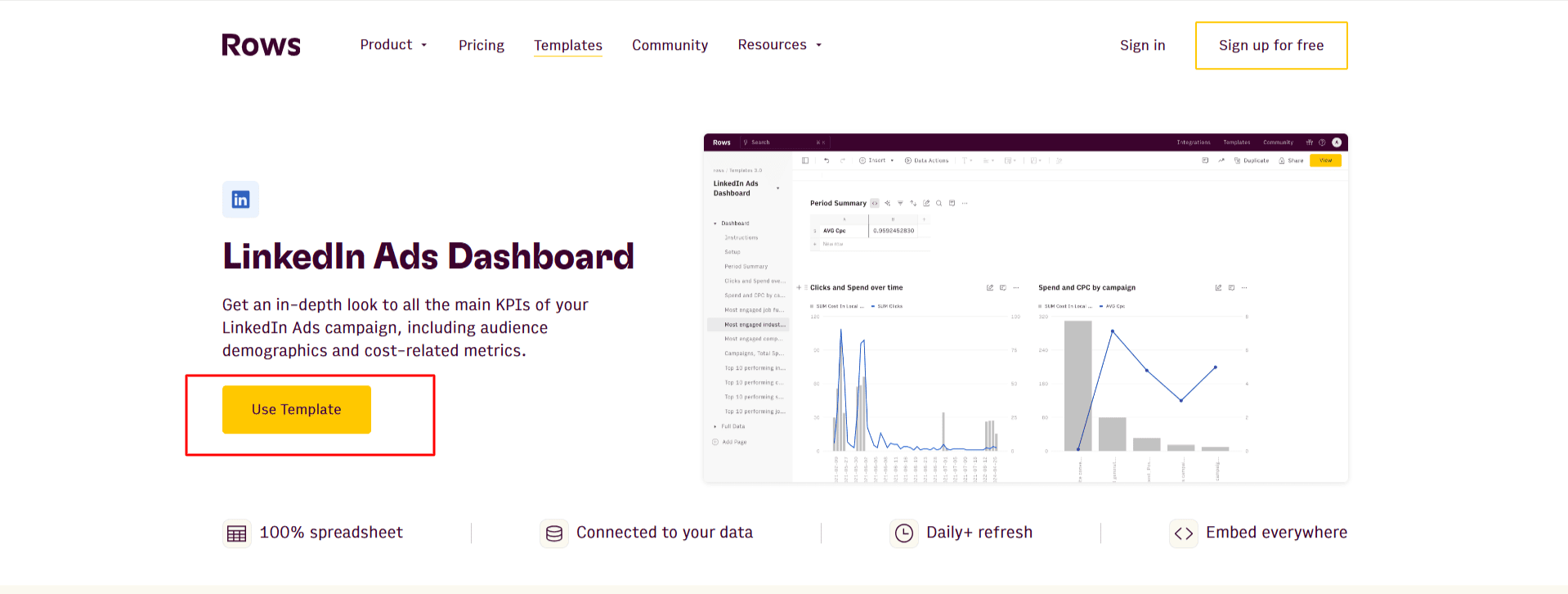Screen dimensions: 1568x594
Task: Collapse the Dashboard tree section in preview sidebar
Action: [x=715, y=223]
